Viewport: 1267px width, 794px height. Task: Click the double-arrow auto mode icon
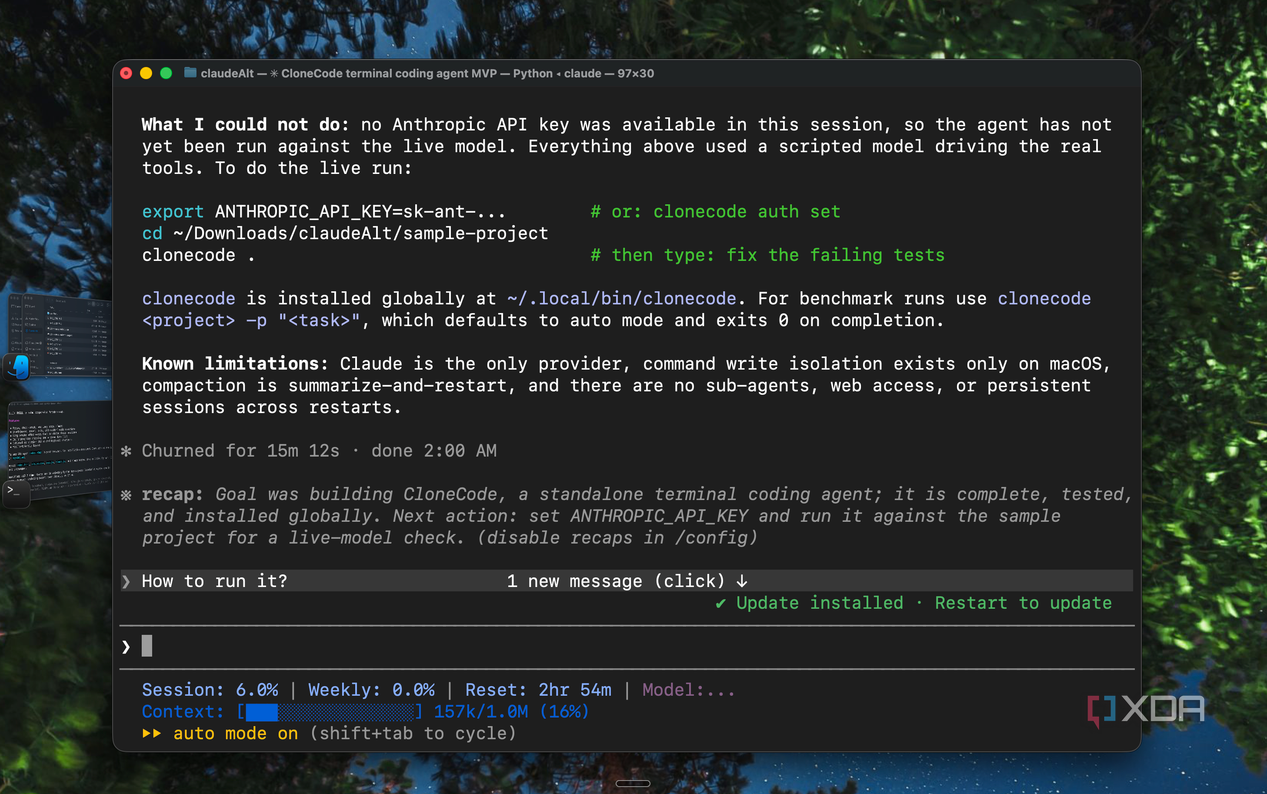[x=152, y=733]
